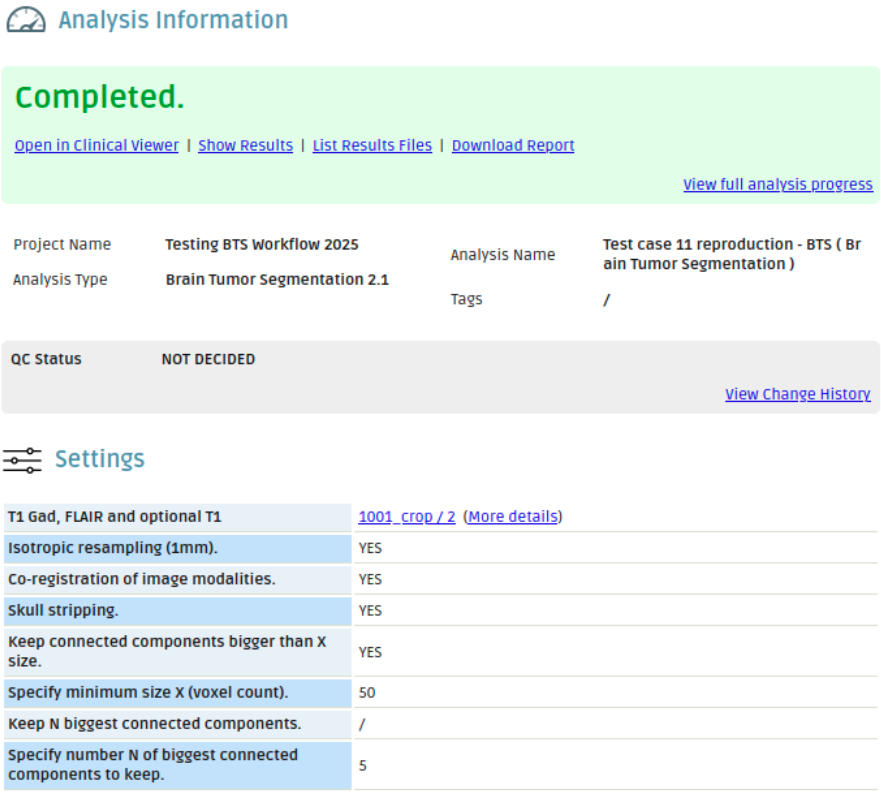Show More details for input data
This screenshot has height=793, width=881.
512,517
